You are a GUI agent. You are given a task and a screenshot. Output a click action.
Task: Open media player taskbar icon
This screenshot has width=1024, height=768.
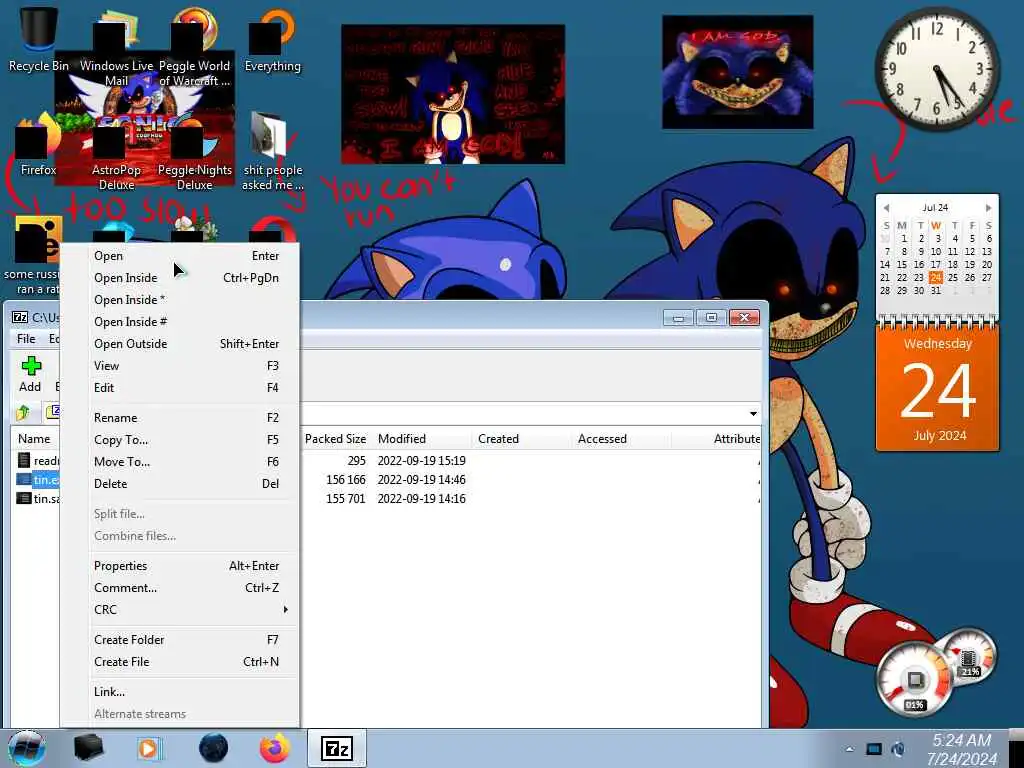tap(150, 748)
